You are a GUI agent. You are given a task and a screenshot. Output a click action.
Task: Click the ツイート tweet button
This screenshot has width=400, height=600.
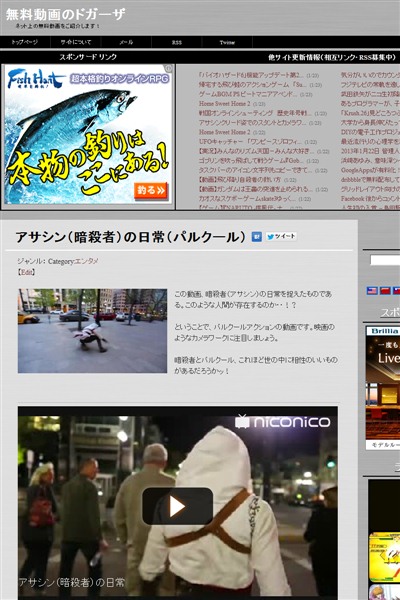[281, 236]
